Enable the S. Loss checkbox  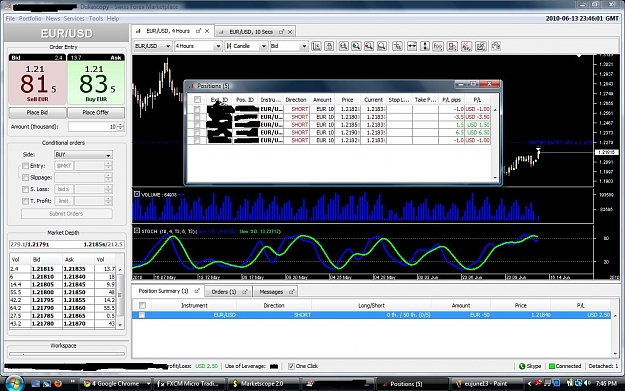tap(26, 189)
